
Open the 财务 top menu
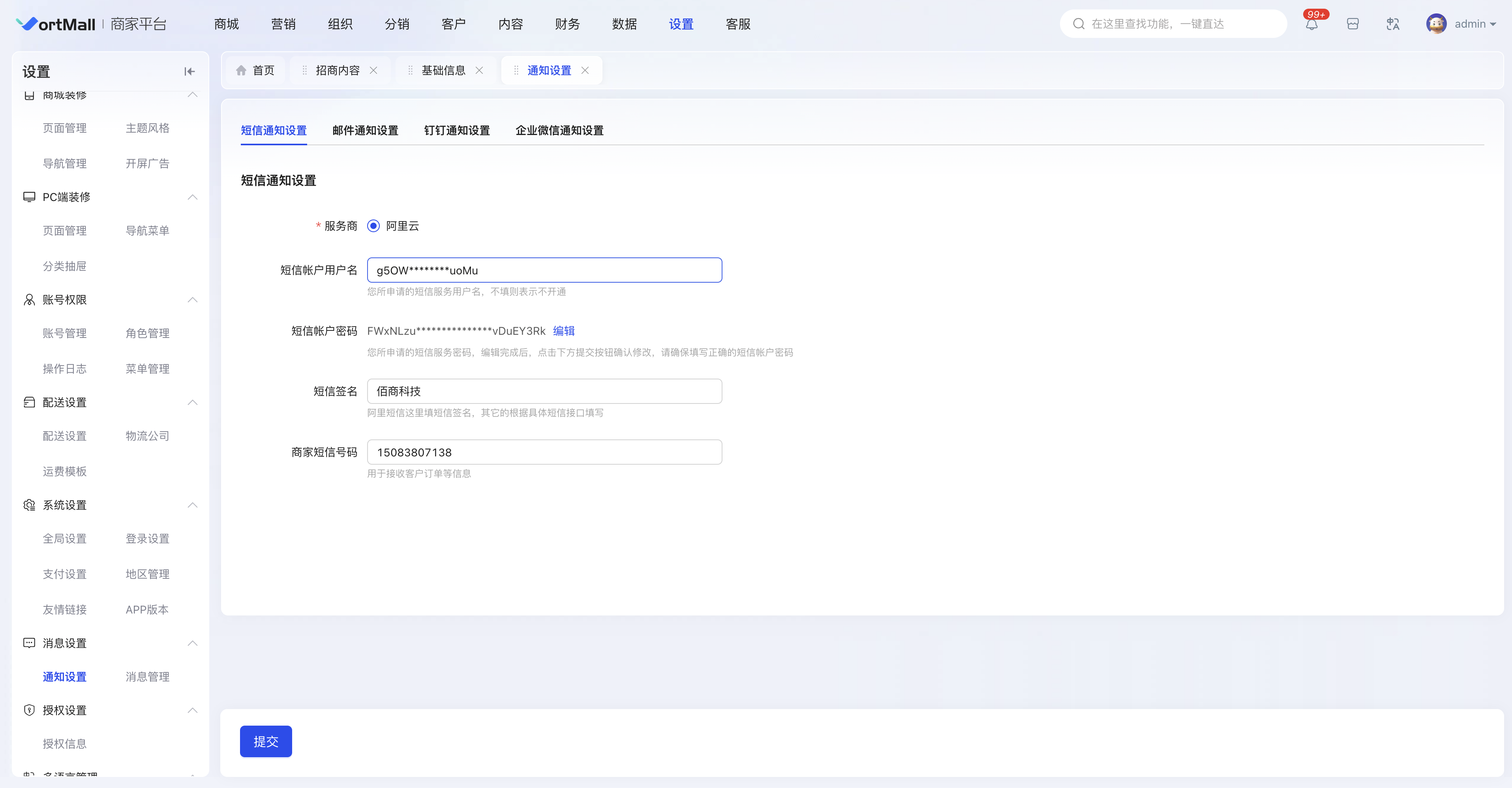pos(567,24)
